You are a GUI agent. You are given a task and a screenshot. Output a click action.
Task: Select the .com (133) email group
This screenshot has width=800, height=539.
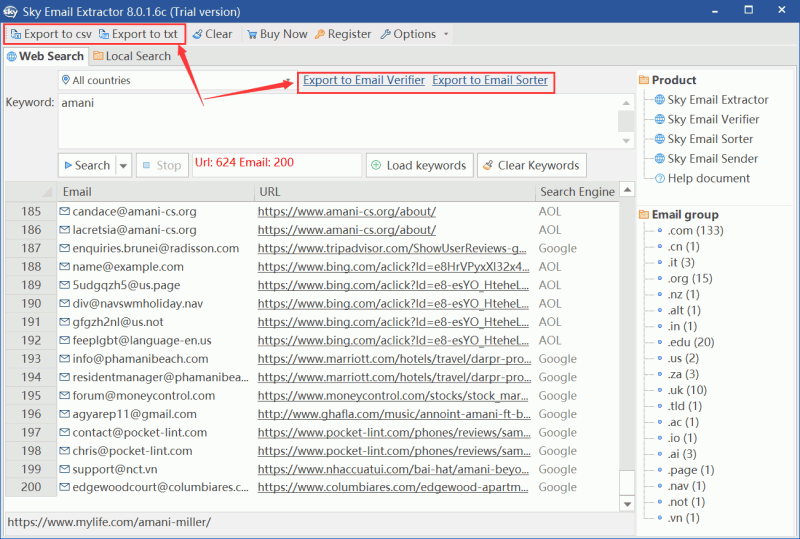click(x=695, y=231)
